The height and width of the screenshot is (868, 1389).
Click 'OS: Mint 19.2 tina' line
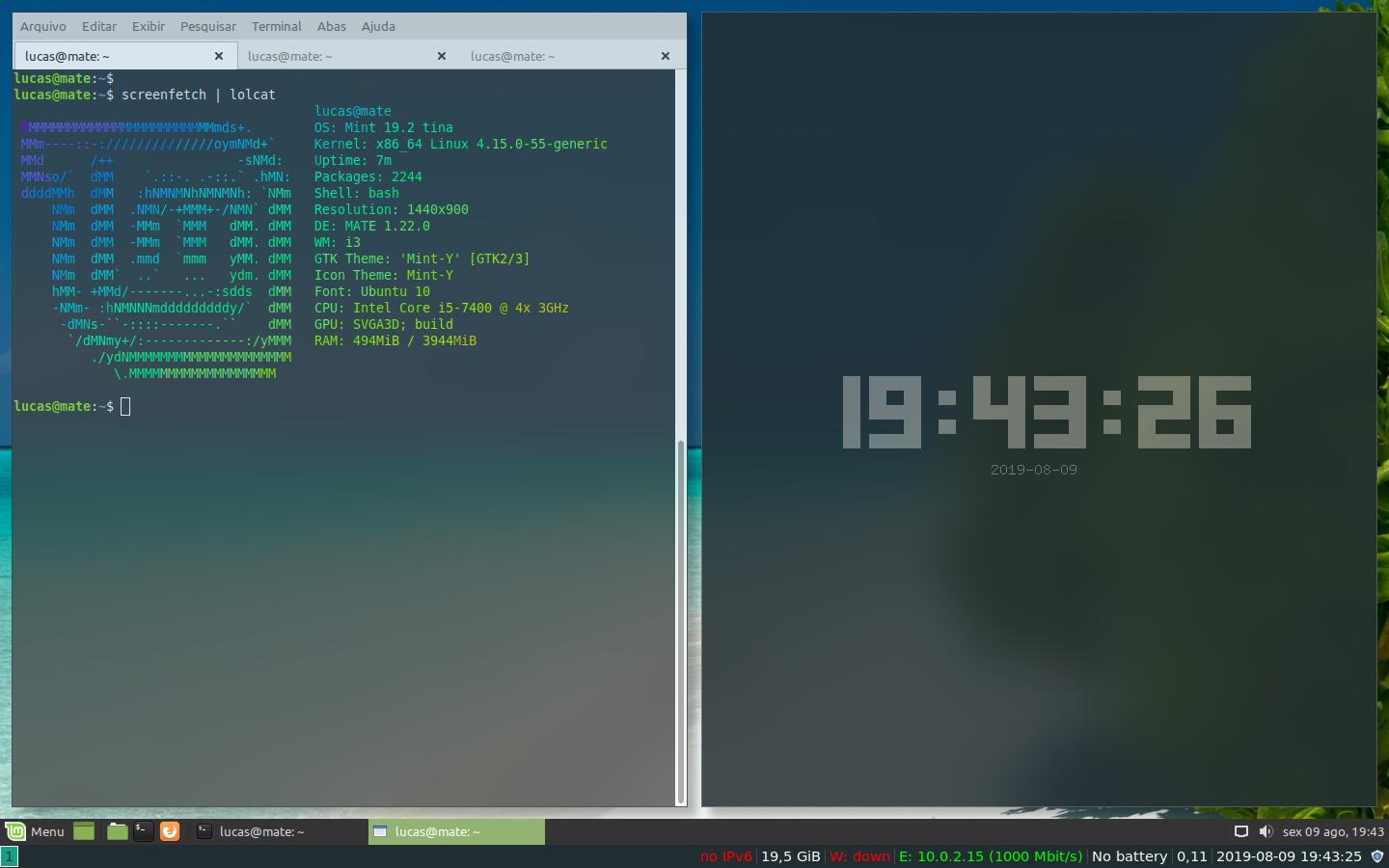383,127
